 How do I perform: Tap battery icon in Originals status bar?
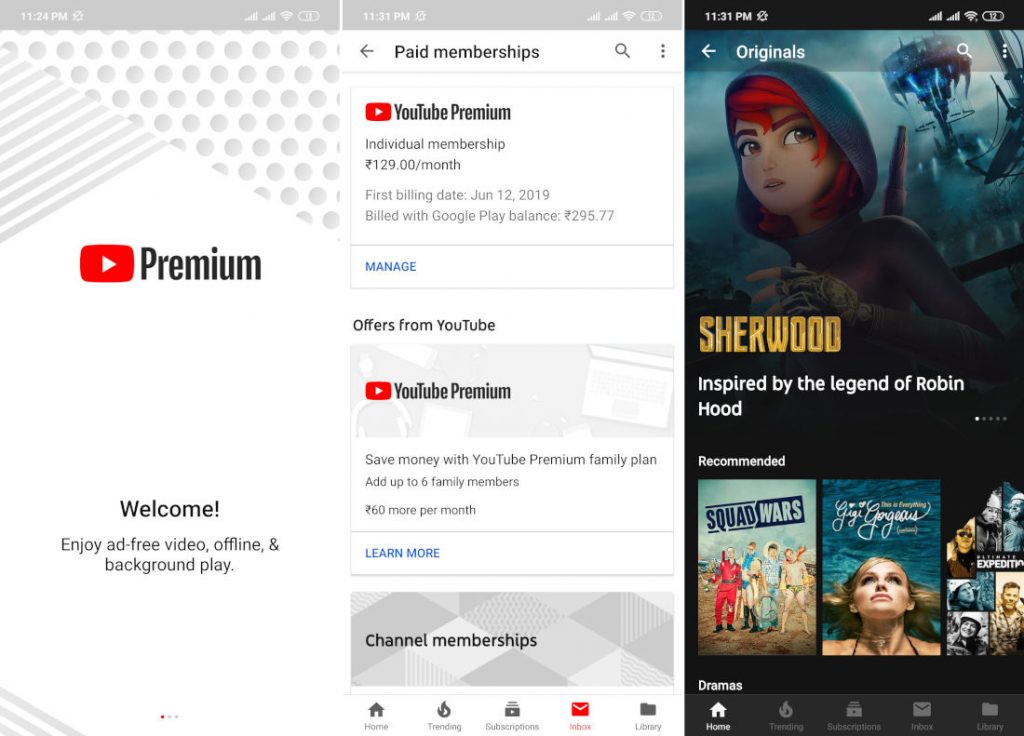[x=993, y=16]
